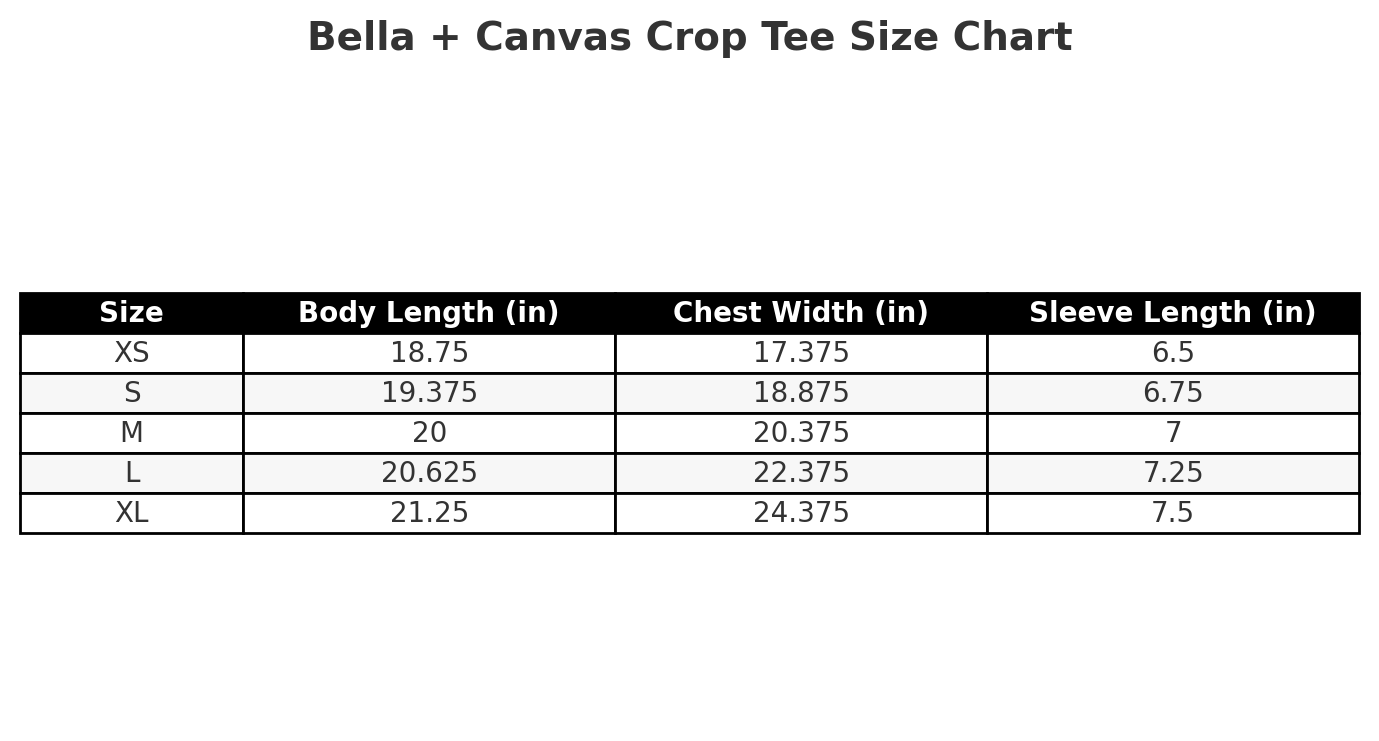The width and height of the screenshot is (1379, 741).
Task: Click sleeve length value 6.75
Action: point(1173,393)
